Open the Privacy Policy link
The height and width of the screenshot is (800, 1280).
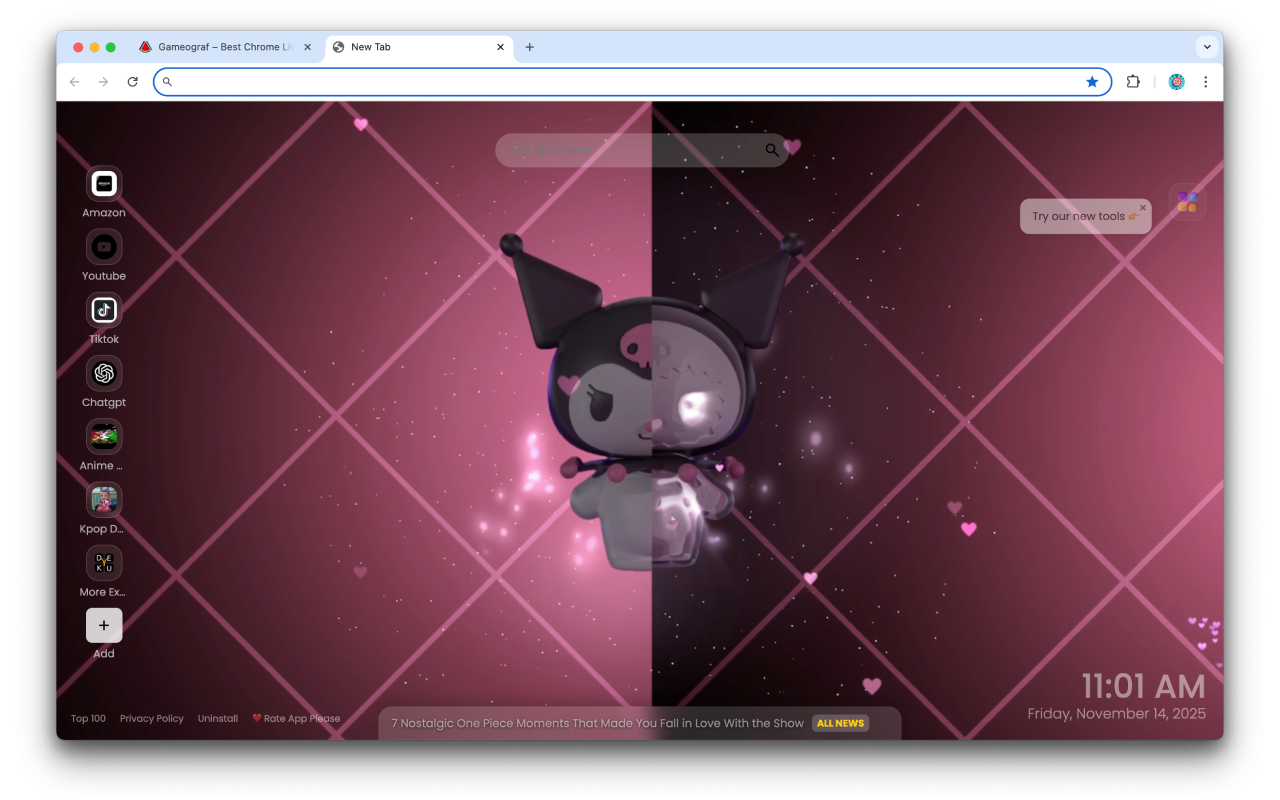(152, 718)
